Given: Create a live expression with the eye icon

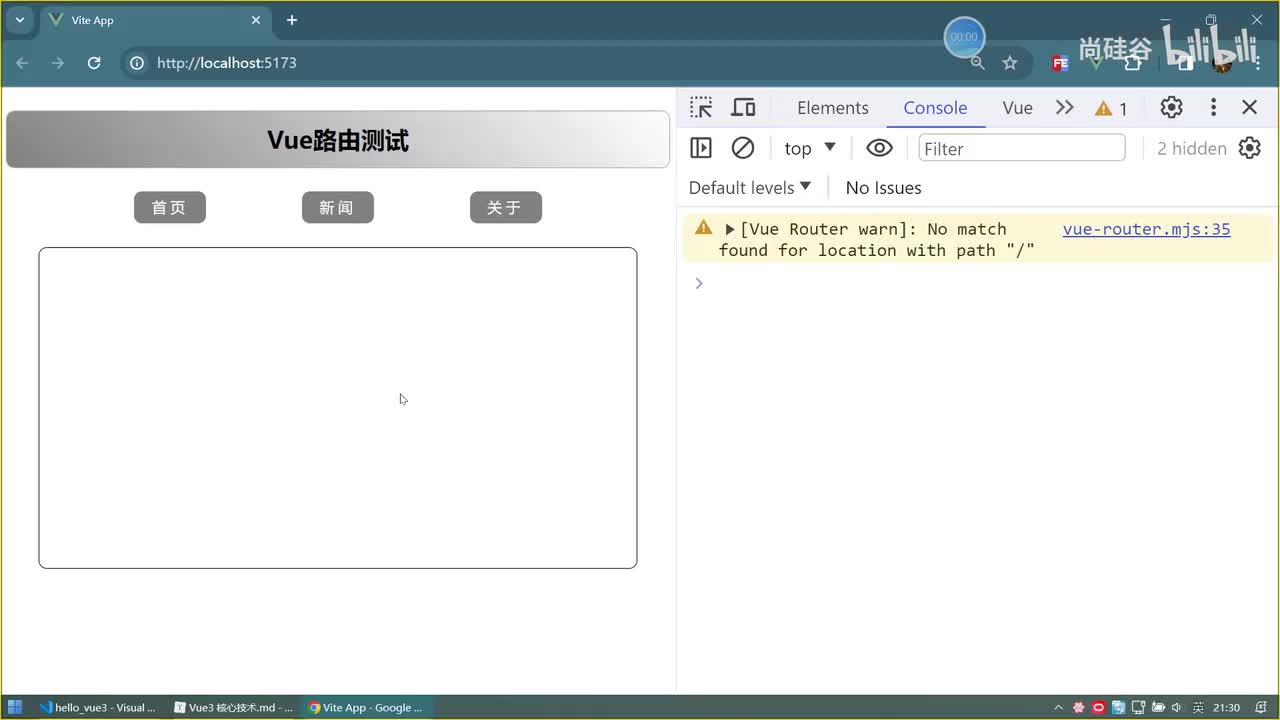Looking at the screenshot, I should click(879, 148).
